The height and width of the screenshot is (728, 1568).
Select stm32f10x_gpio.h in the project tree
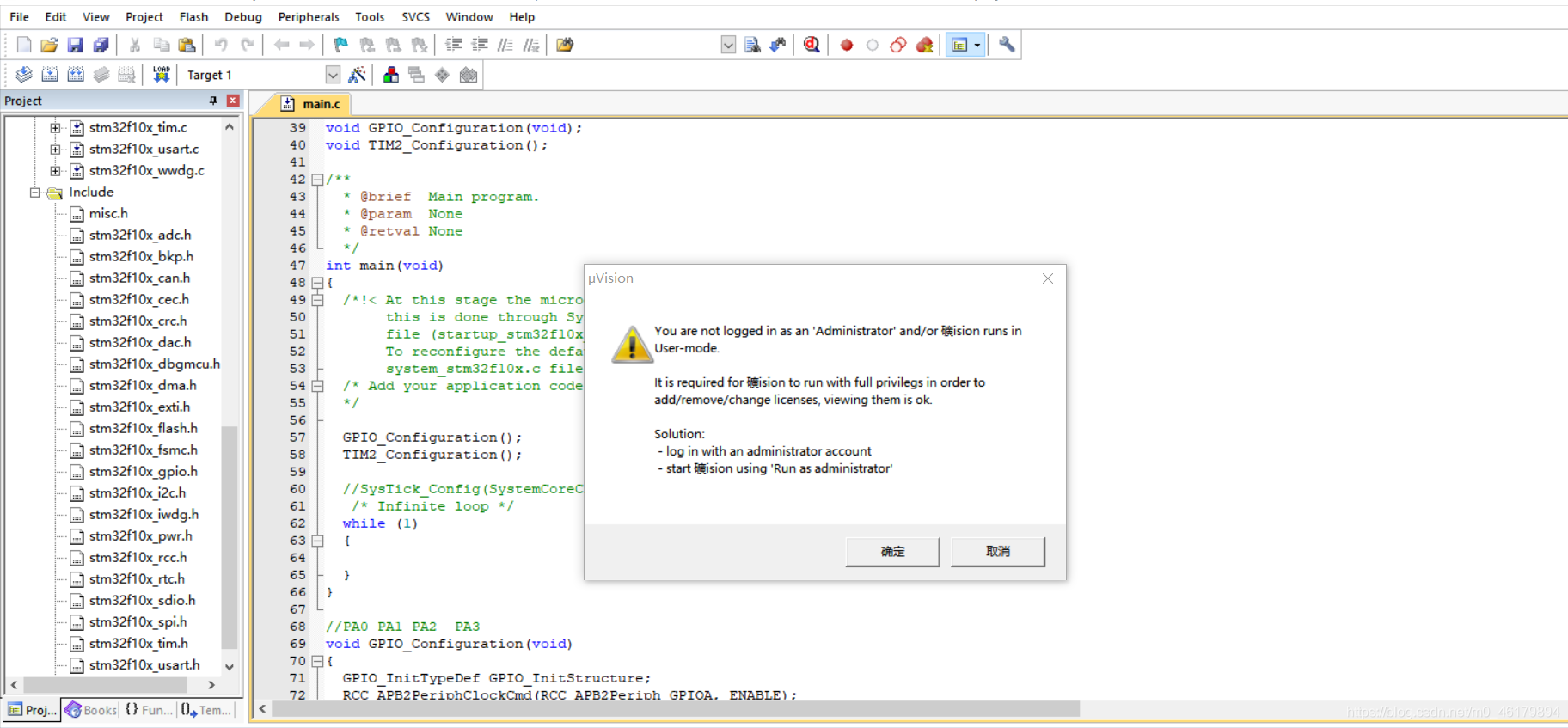tap(143, 472)
